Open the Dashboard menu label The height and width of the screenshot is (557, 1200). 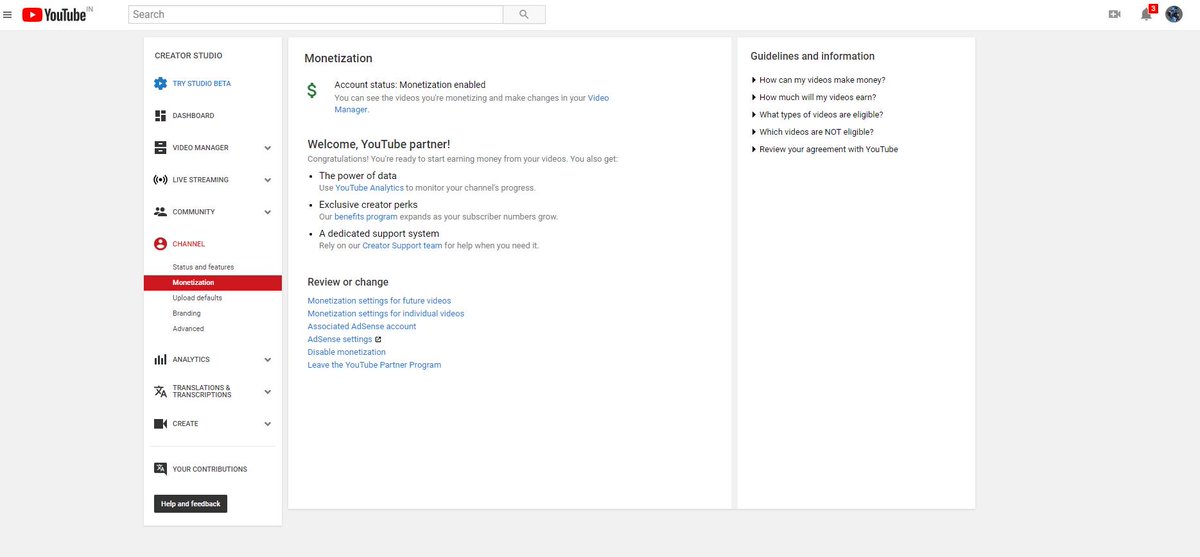click(193, 116)
